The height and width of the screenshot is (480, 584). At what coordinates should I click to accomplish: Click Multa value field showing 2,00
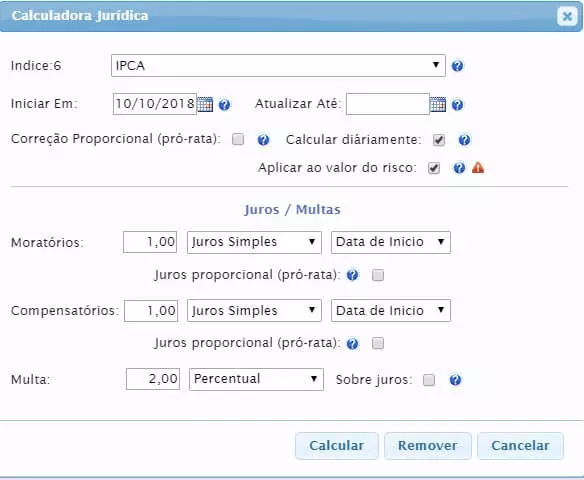[153, 379]
